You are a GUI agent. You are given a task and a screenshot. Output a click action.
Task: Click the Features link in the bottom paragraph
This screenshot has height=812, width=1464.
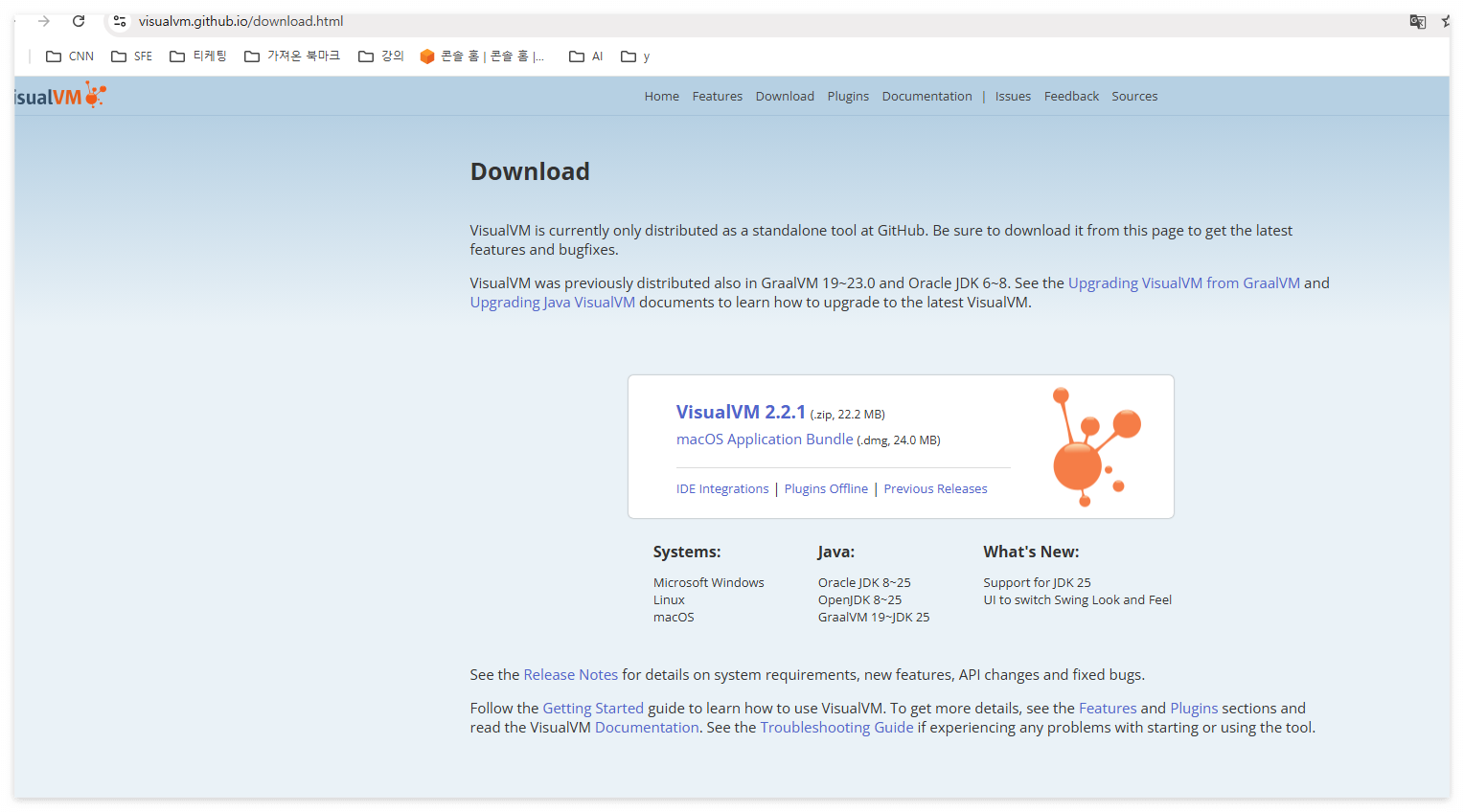pos(1108,709)
